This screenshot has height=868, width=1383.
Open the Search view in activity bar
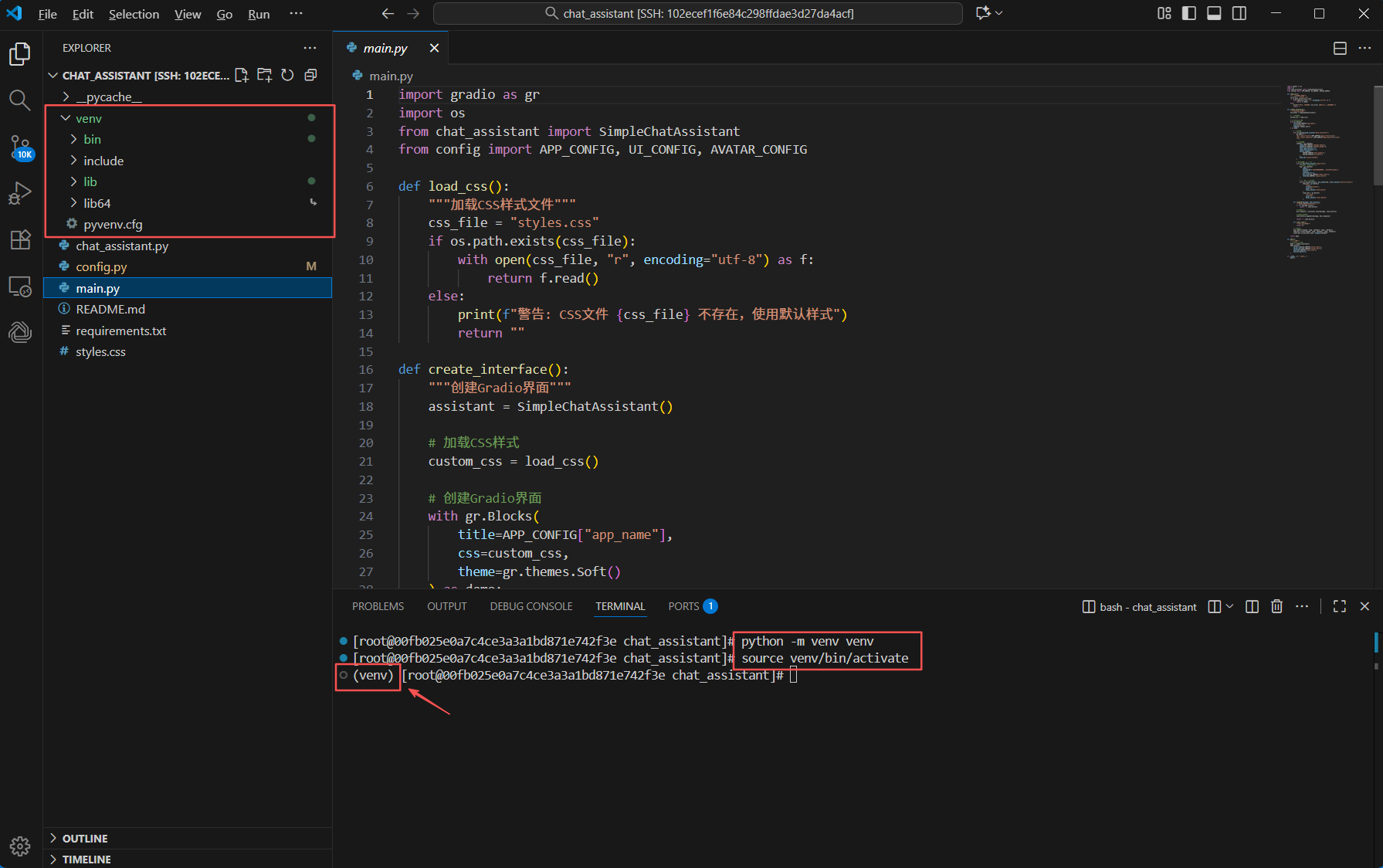coord(20,100)
